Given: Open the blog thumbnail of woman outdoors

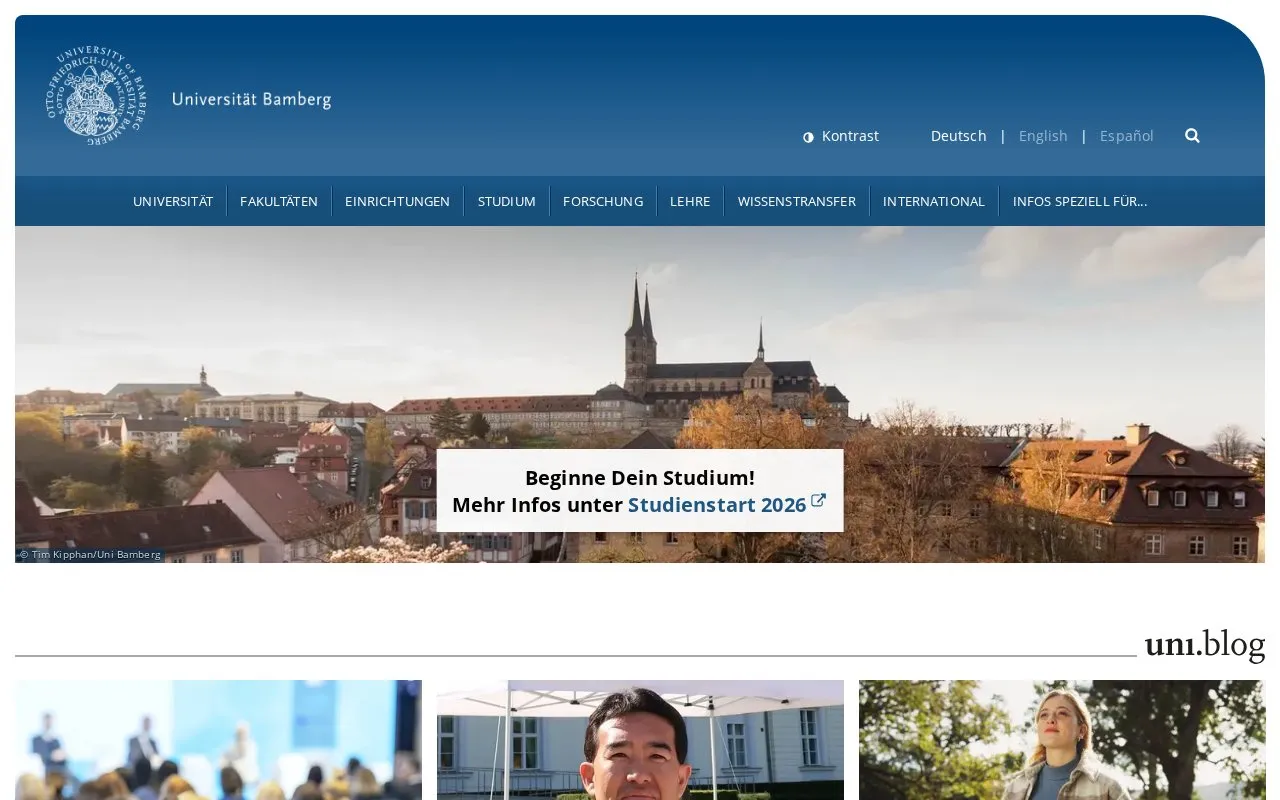Looking at the screenshot, I should [1062, 740].
